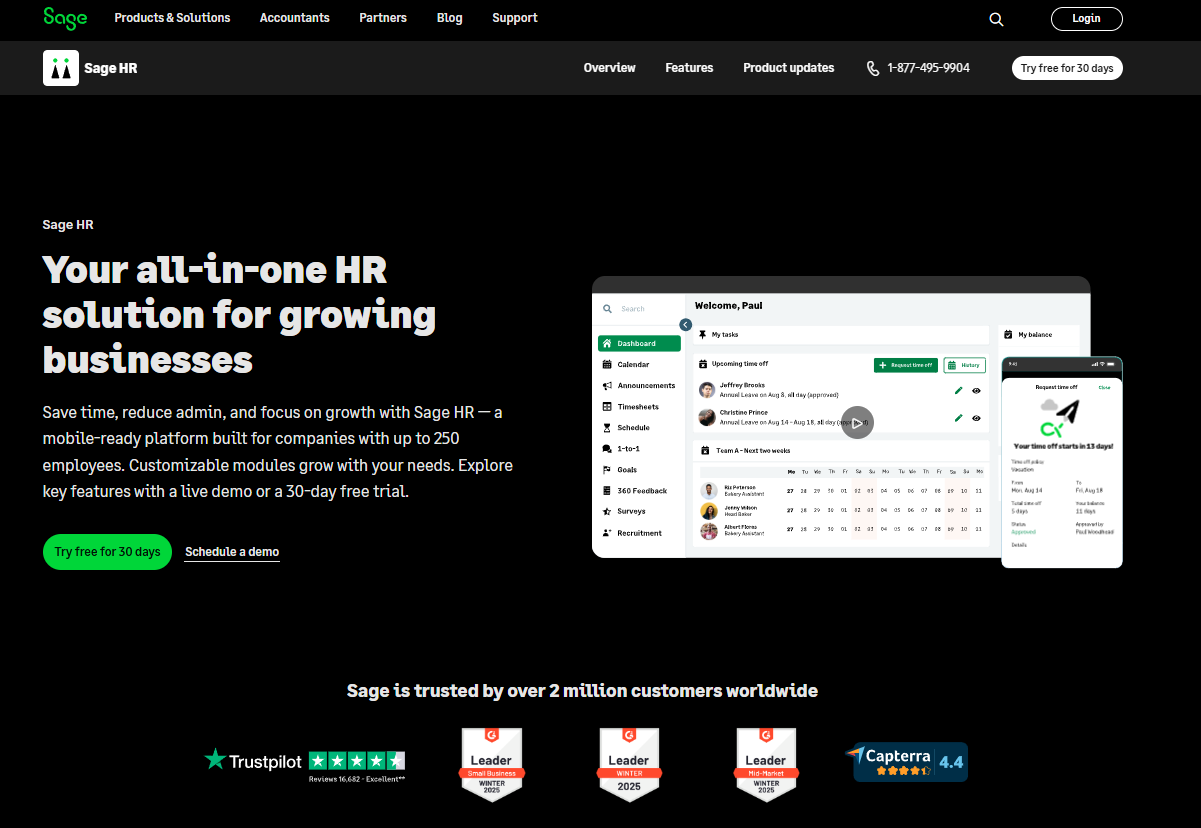Click the My tasks pin icon
Image resolution: width=1201 pixels, height=828 pixels.
[703, 335]
